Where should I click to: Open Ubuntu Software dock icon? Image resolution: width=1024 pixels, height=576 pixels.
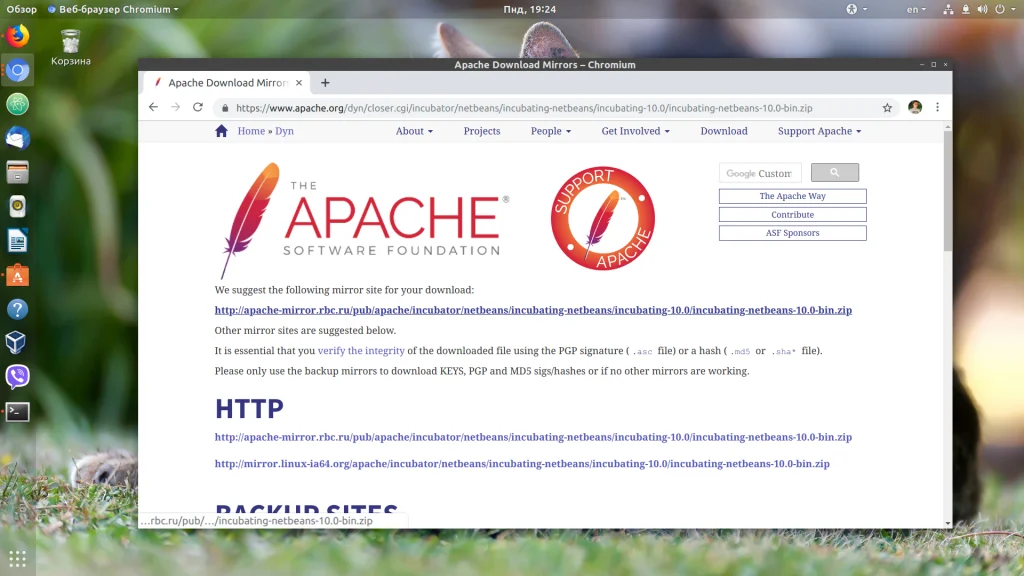[18, 275]
